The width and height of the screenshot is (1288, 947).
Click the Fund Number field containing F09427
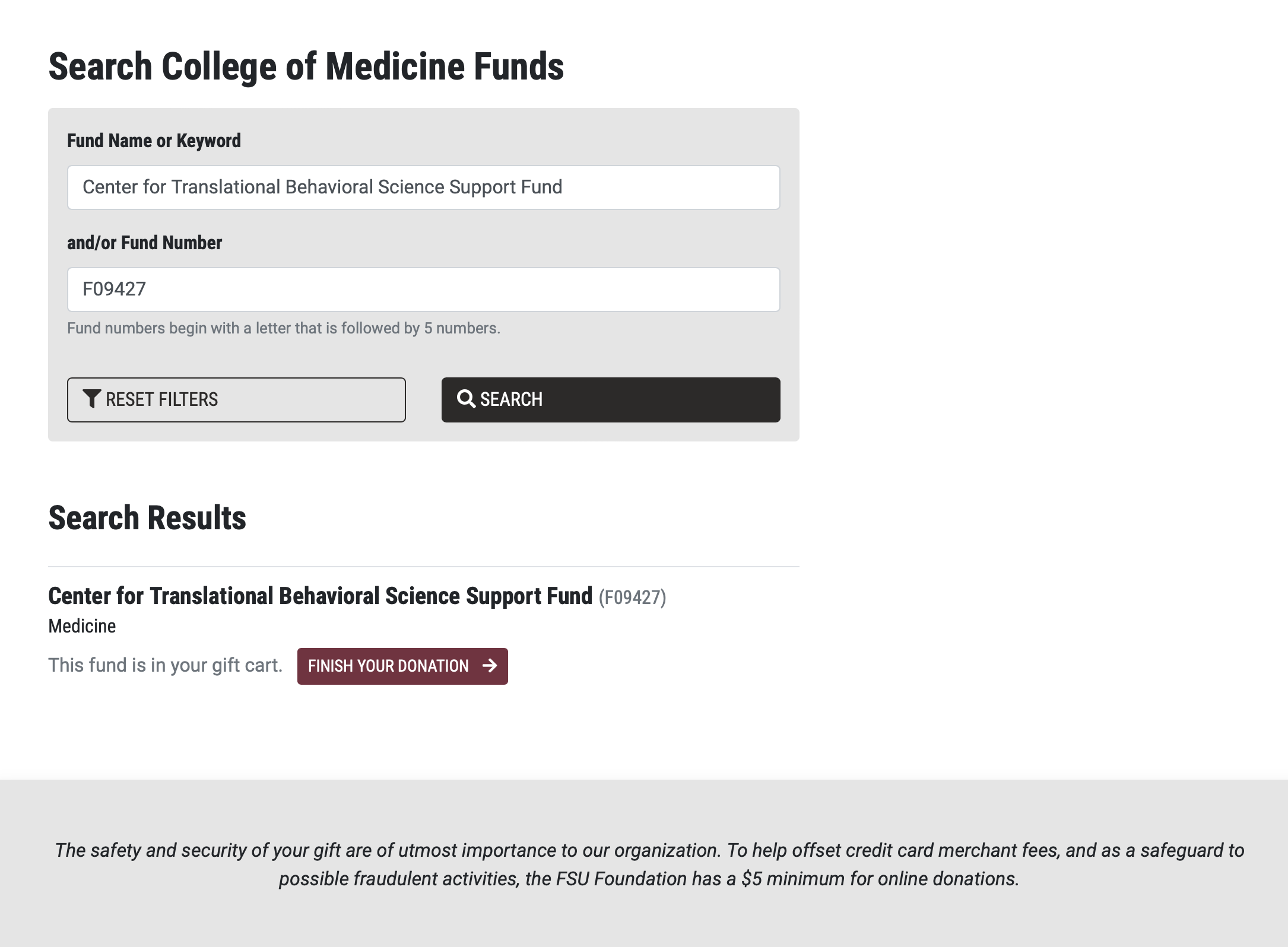(x=423, y=289)
